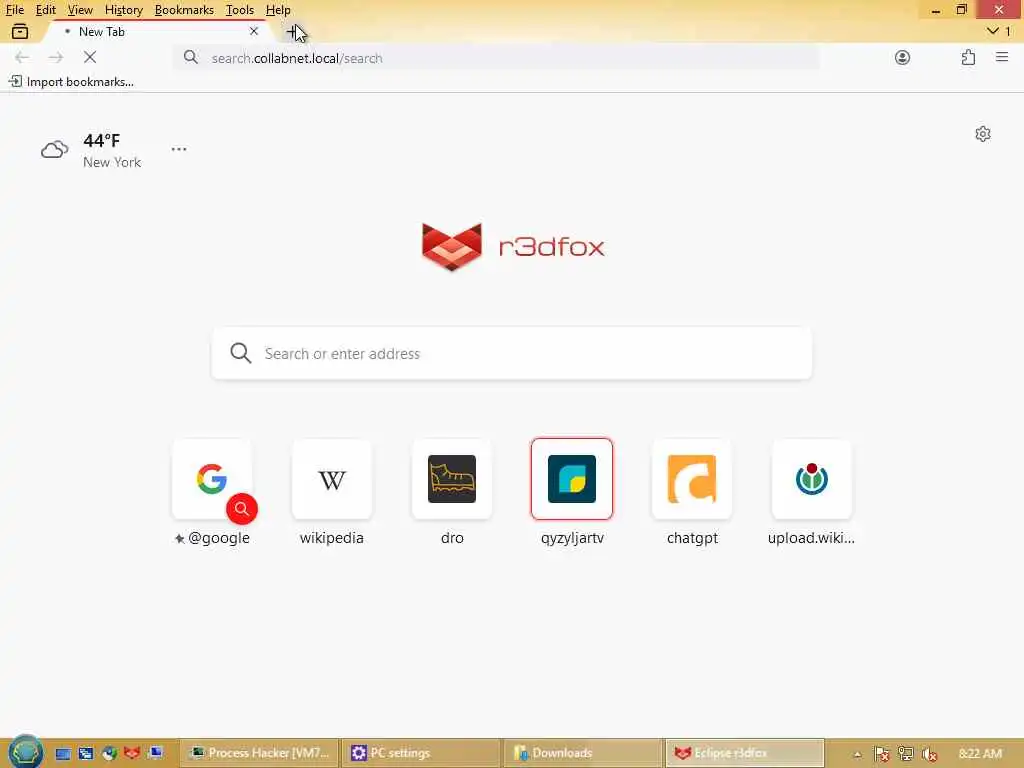
Task: Switch to PC settings taskbar window
Action: pyautogui.click(x=421, y=753)
